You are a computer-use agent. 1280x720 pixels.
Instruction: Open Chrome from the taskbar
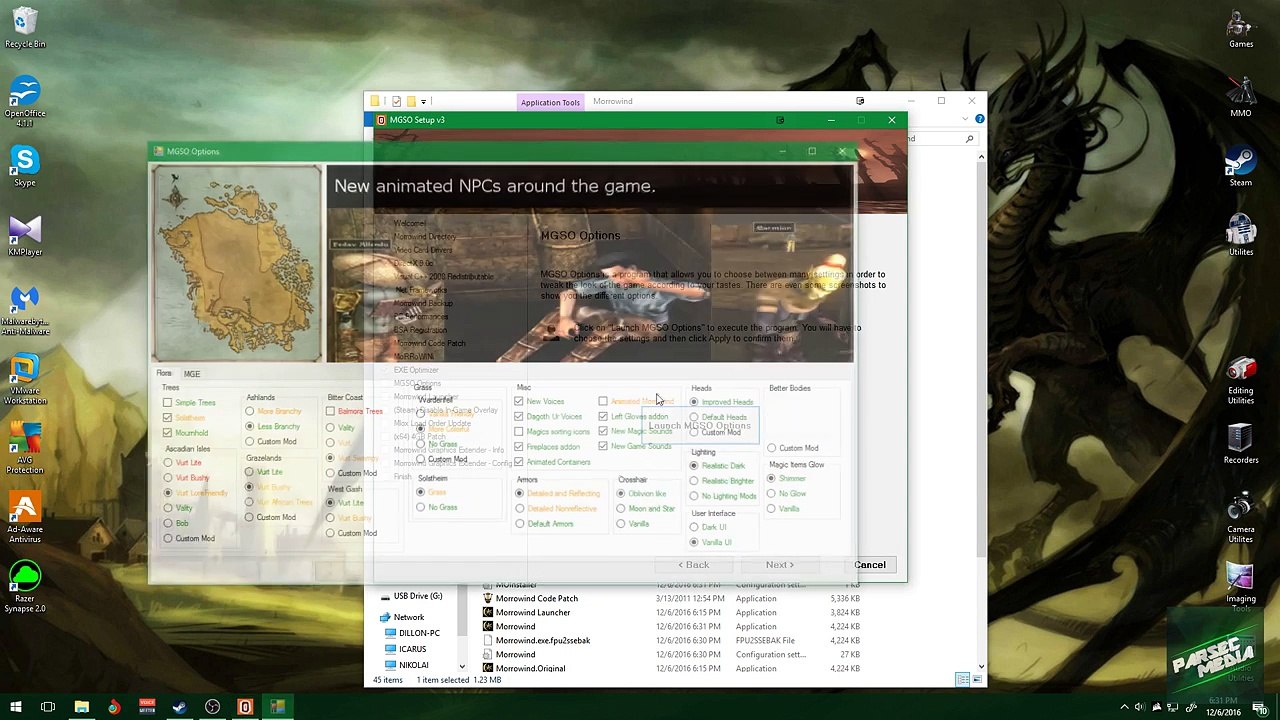114,707
